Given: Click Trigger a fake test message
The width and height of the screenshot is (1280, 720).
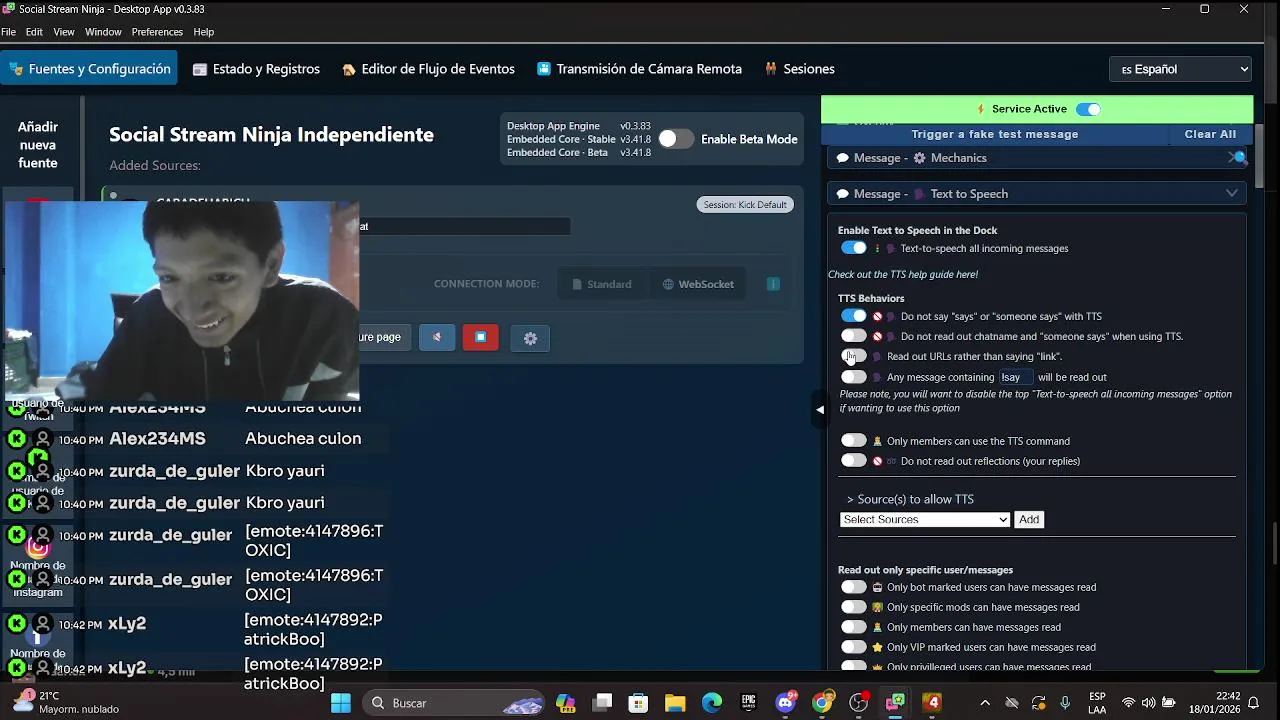Looking at the screenshot, I should click(995, 134).
